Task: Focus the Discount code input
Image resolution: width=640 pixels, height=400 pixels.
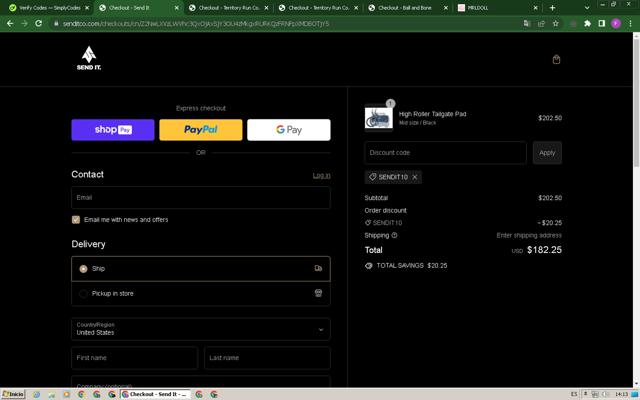Action: point(445,153)
